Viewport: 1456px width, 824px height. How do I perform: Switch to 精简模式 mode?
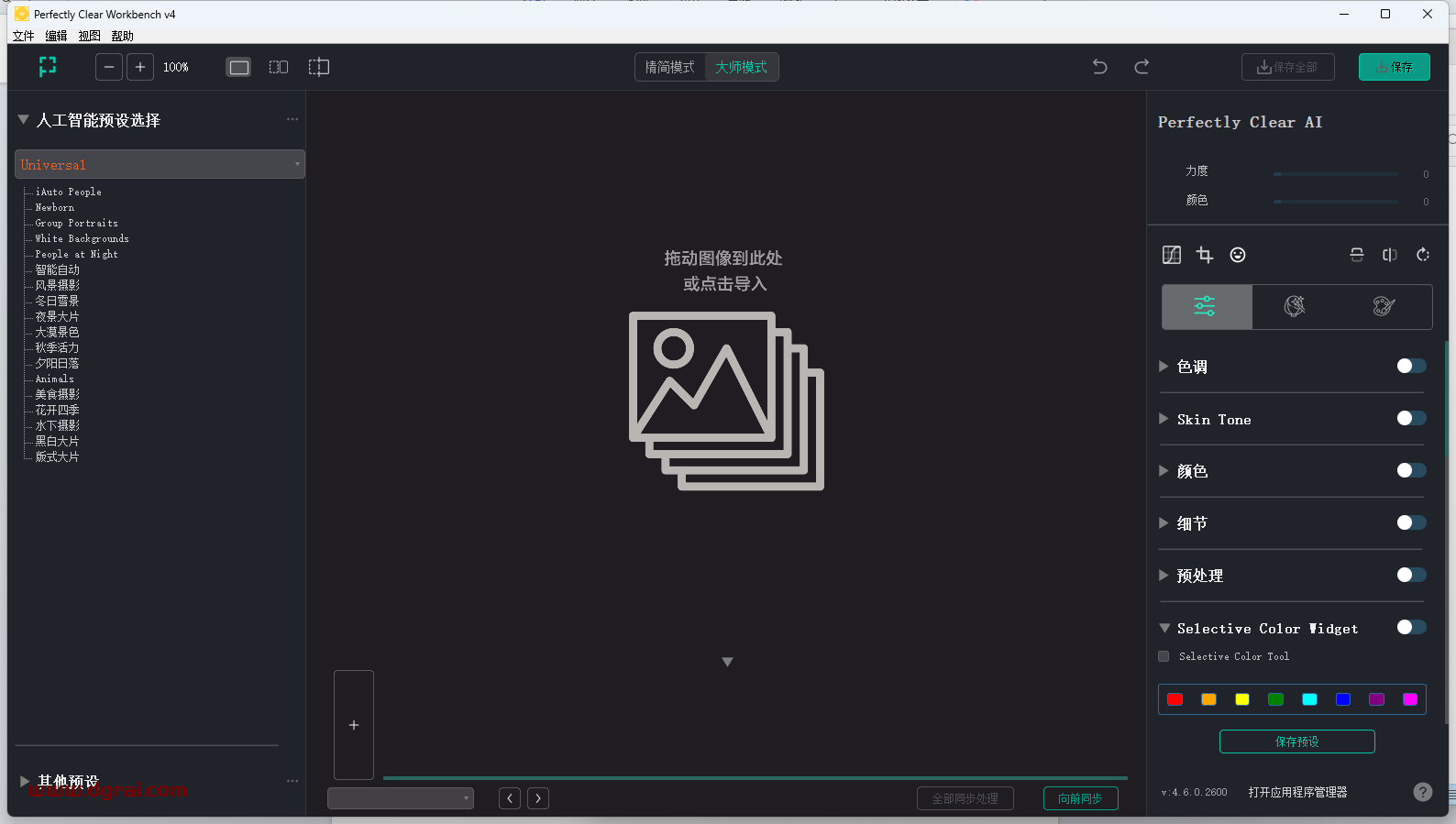pyautogui.click(x=670, y=67)
